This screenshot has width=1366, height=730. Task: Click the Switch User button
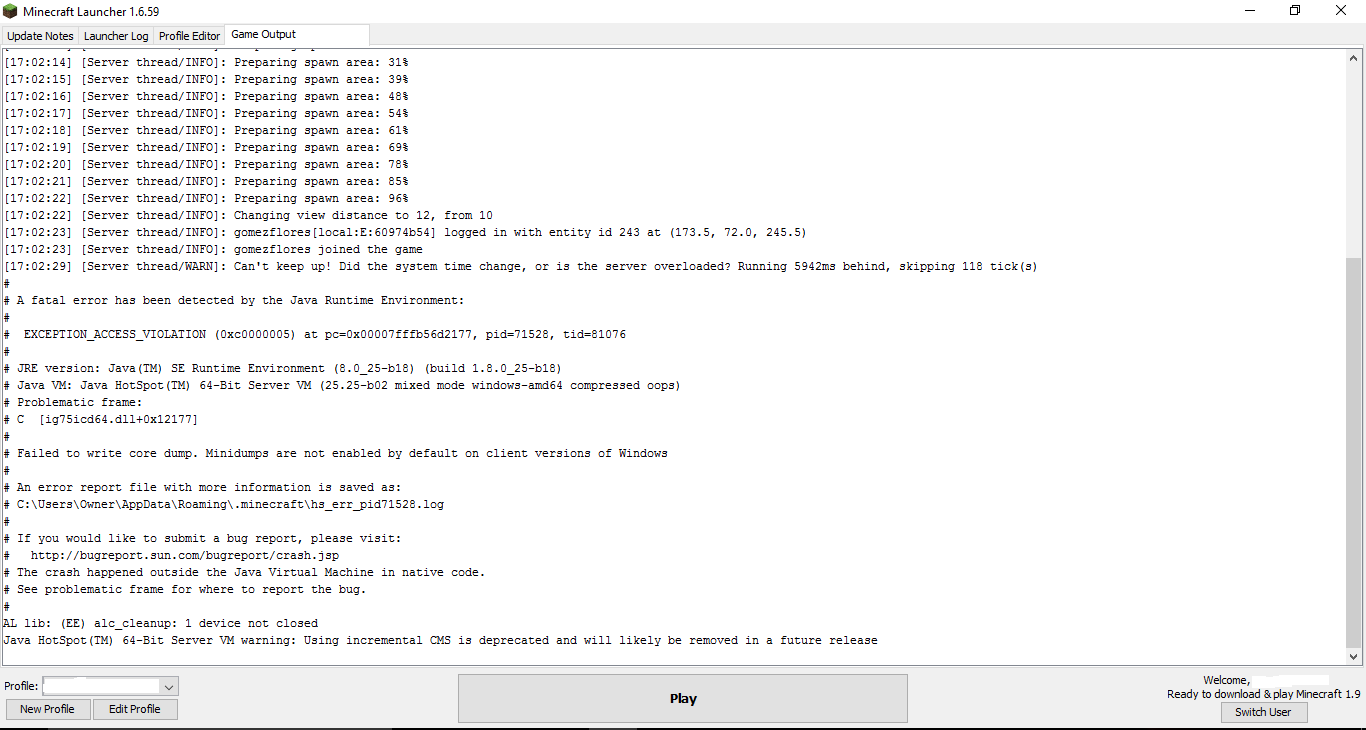coord(1263,712)
